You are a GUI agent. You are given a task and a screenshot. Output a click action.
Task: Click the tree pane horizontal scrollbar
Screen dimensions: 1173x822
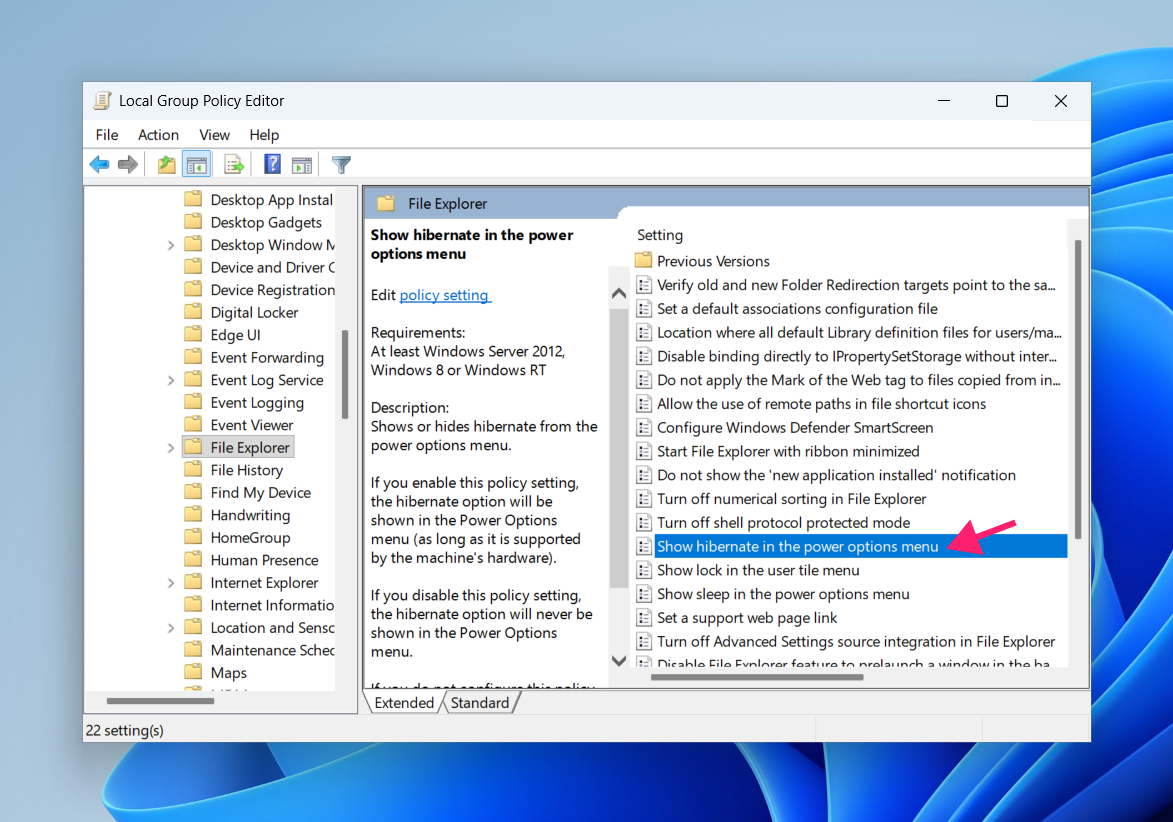160,701
